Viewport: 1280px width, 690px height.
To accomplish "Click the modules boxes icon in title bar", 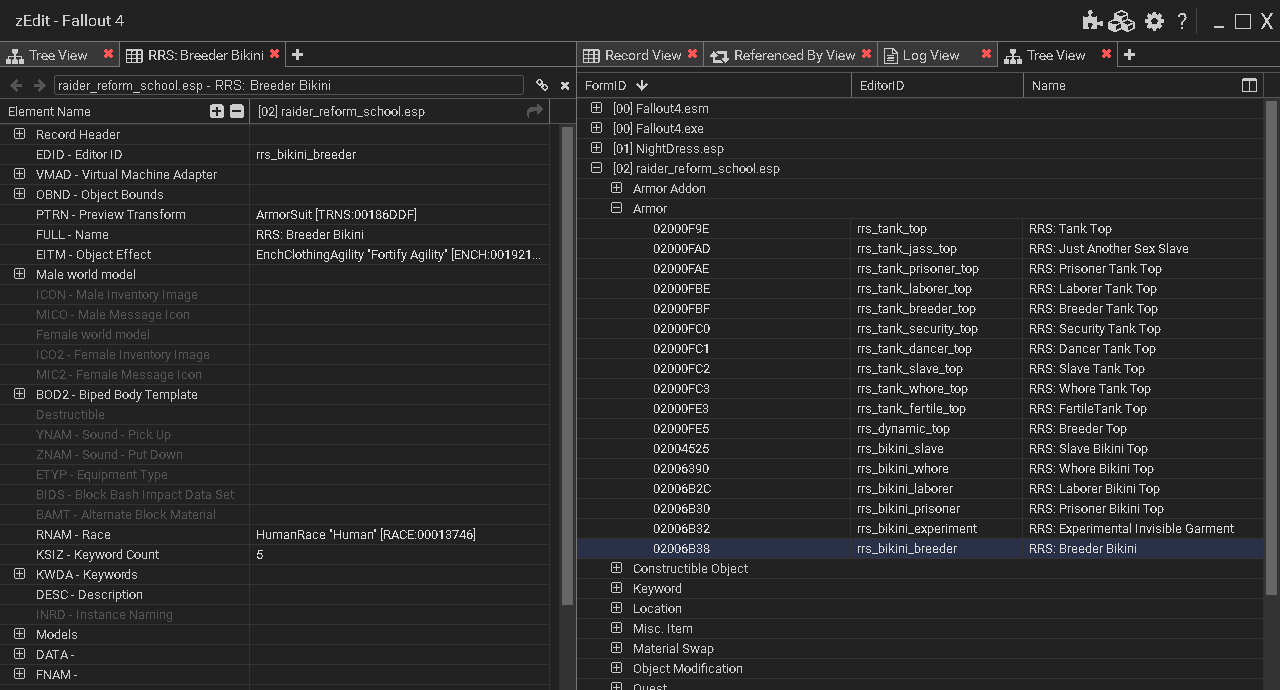I will pos(1122,21).
